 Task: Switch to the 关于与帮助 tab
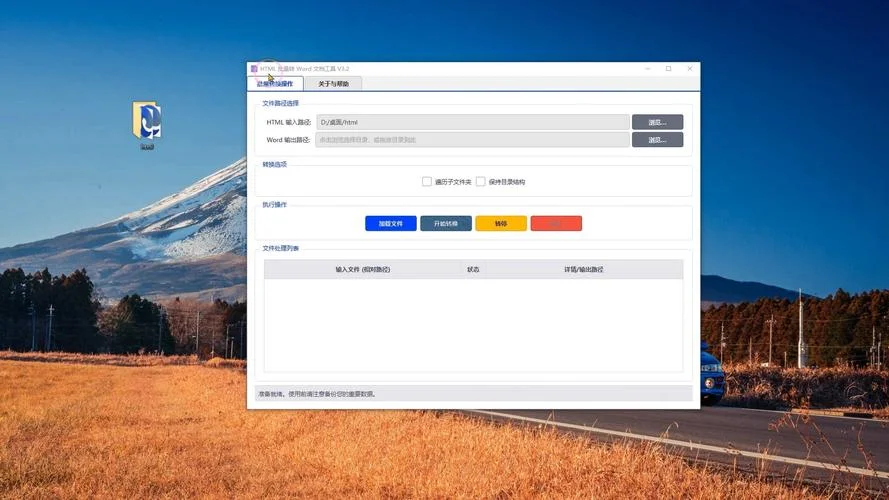333,84
